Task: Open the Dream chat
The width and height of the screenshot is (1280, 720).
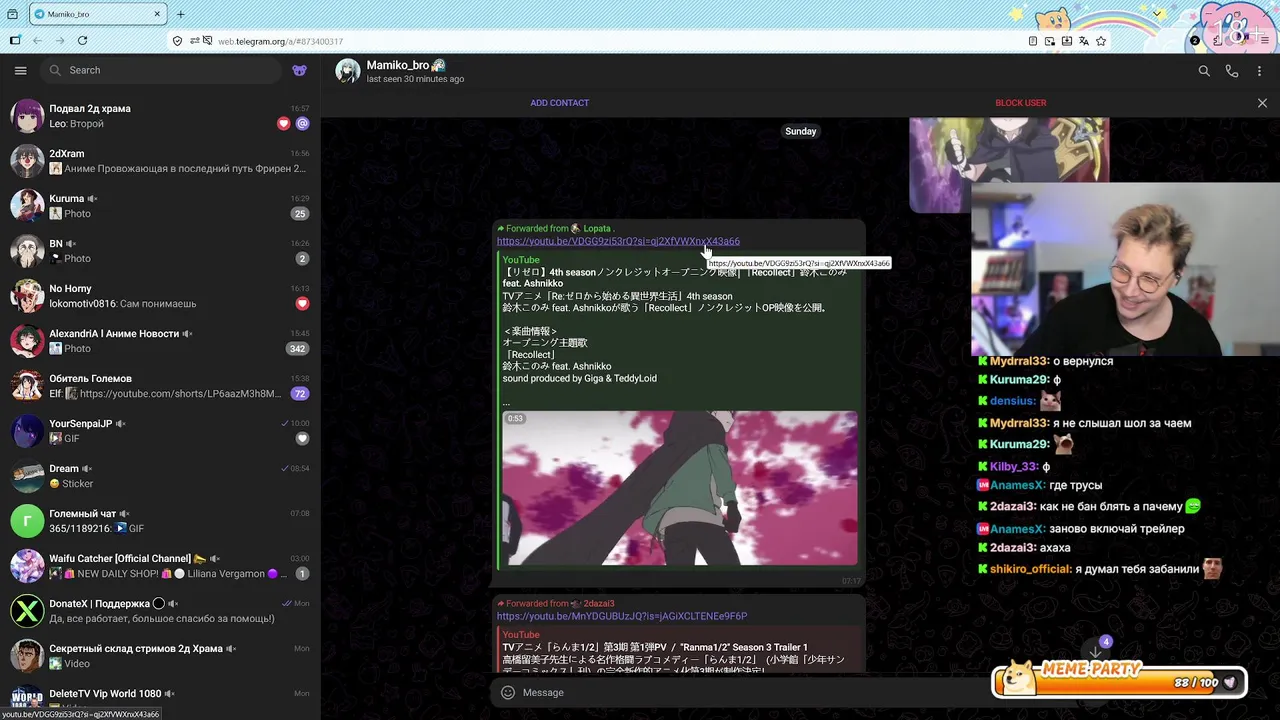Action: [x=160, y=476]
